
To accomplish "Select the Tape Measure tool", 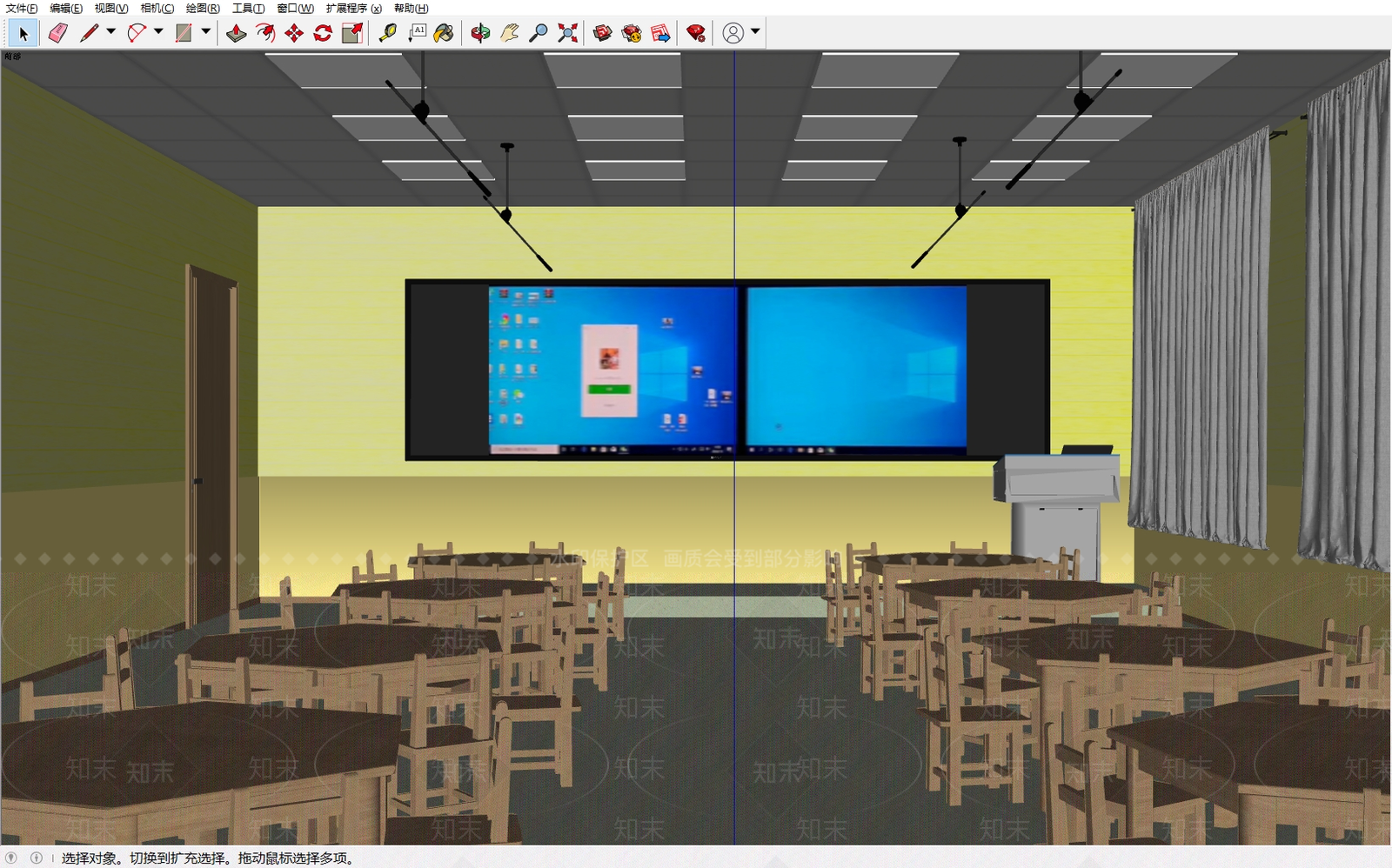I will 387,33.
